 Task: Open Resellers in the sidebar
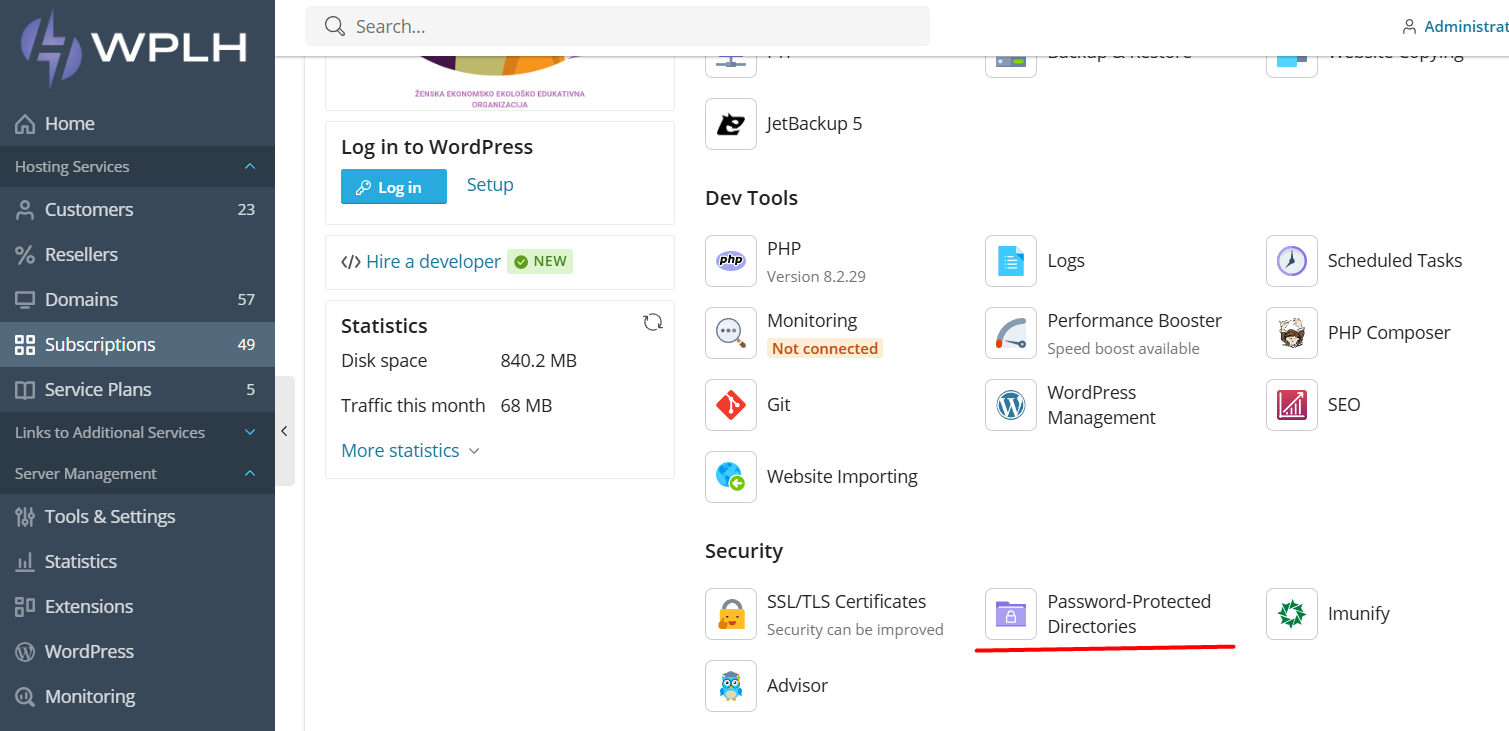pyautogui.click(x=137, y=255)
